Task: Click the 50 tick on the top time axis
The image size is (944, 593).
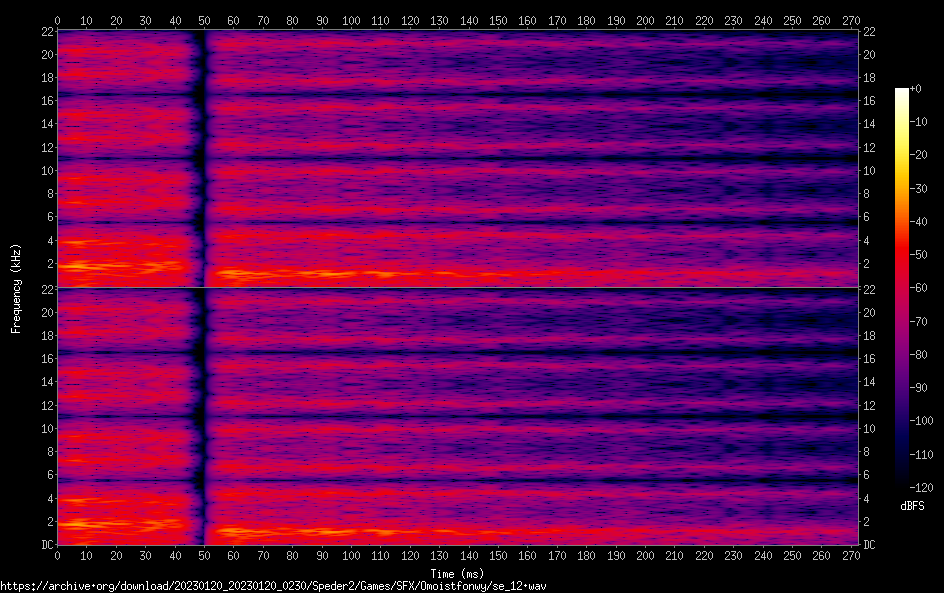Action: 204,19
